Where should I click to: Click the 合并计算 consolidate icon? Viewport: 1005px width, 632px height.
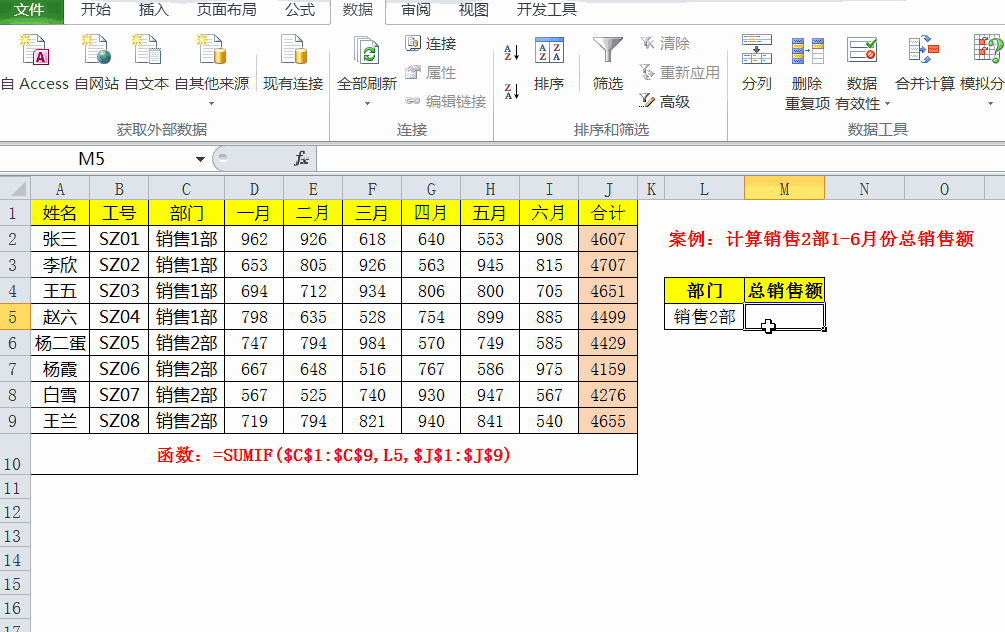(924, 50)
